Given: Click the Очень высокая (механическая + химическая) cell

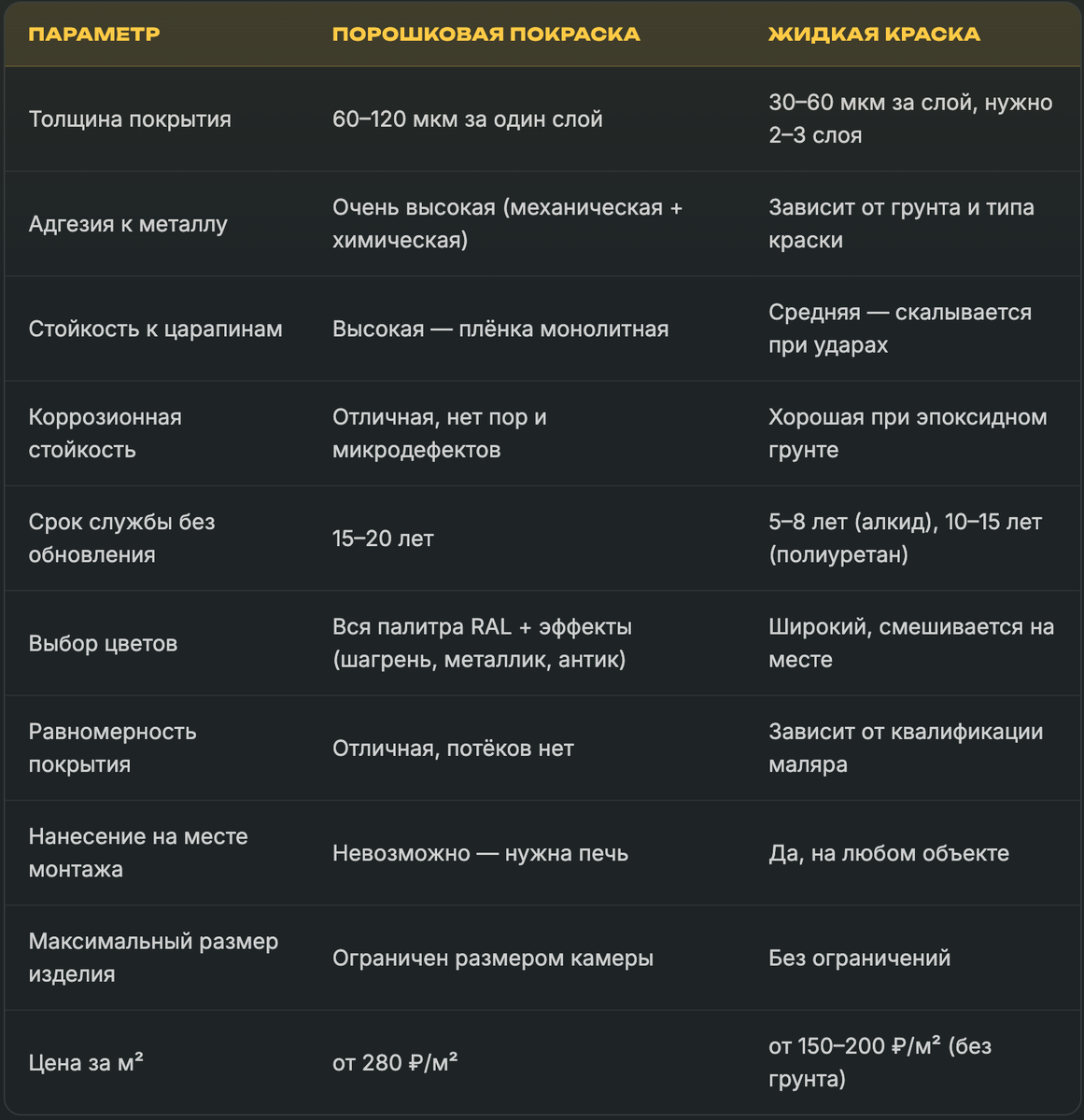Looking at the screenshot, I should pyautogui.click(x=508, y=224).
